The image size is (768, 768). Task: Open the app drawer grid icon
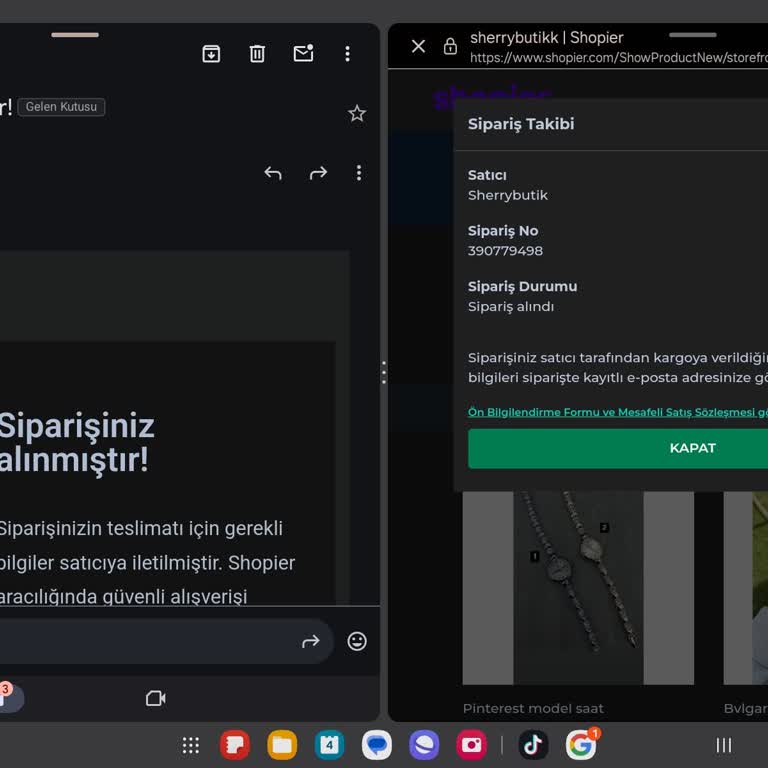click(x=191, y=745)
